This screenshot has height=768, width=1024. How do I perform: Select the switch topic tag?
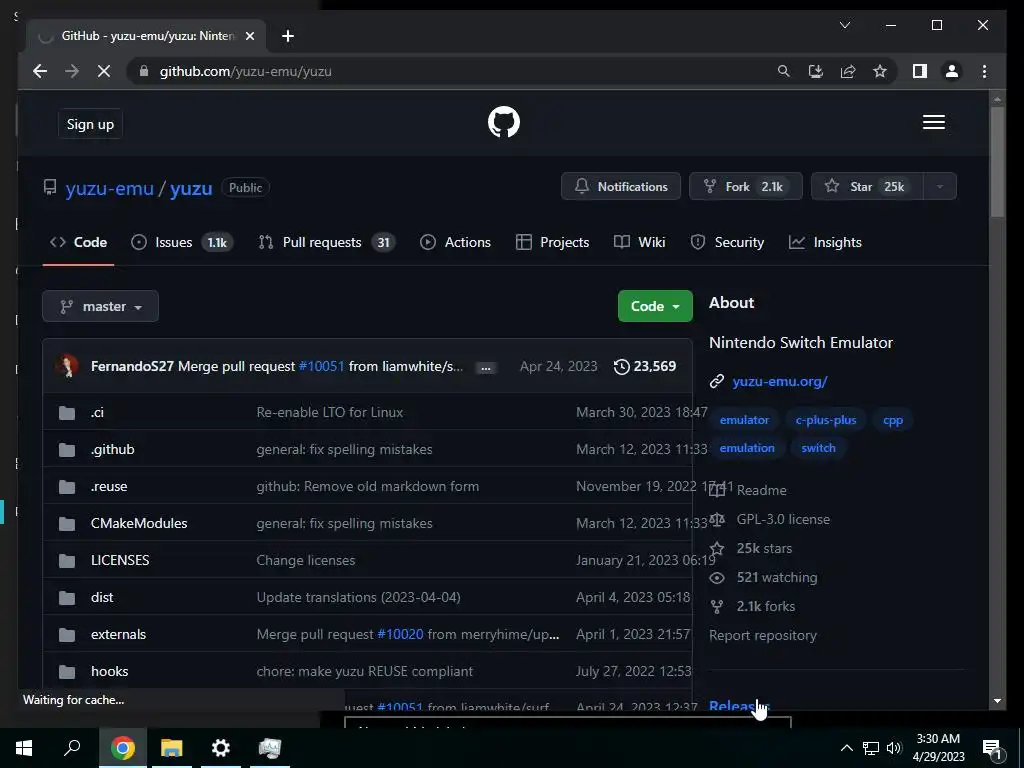pyautogui.click(x=818, y=448)
